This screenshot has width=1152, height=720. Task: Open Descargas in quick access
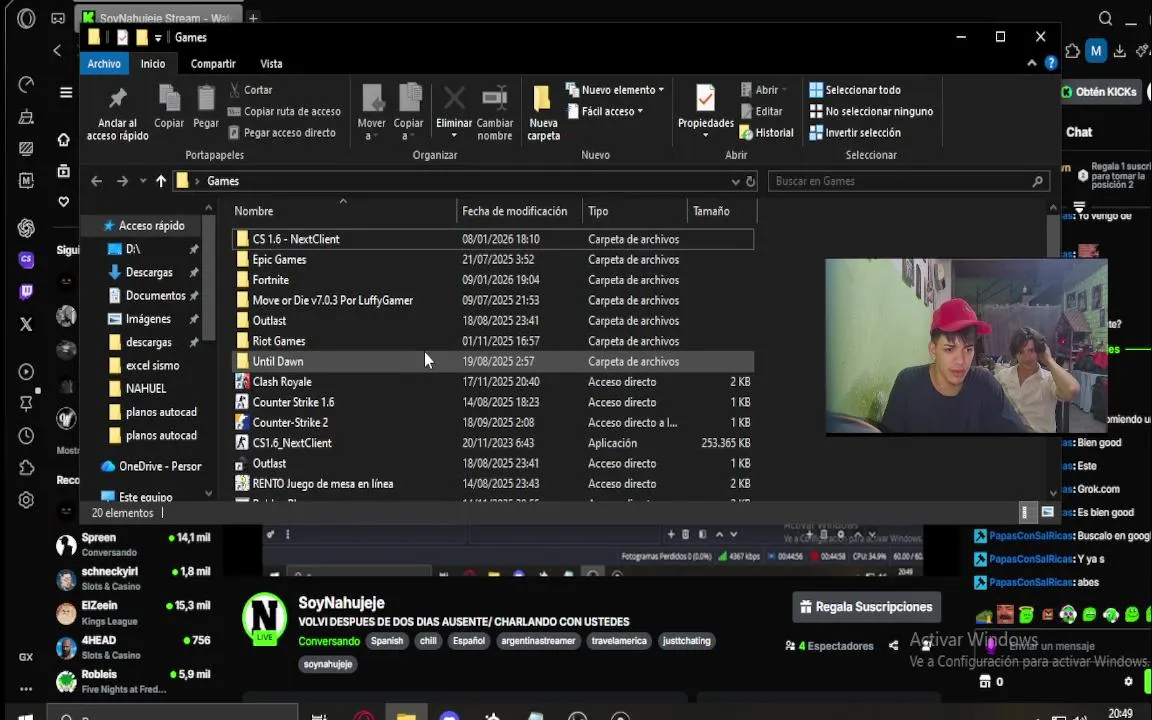[149, 272]
